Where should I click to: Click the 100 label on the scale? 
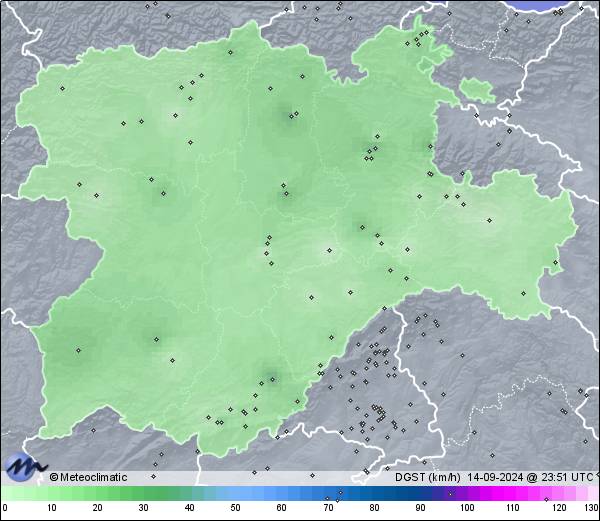[467, 508]
